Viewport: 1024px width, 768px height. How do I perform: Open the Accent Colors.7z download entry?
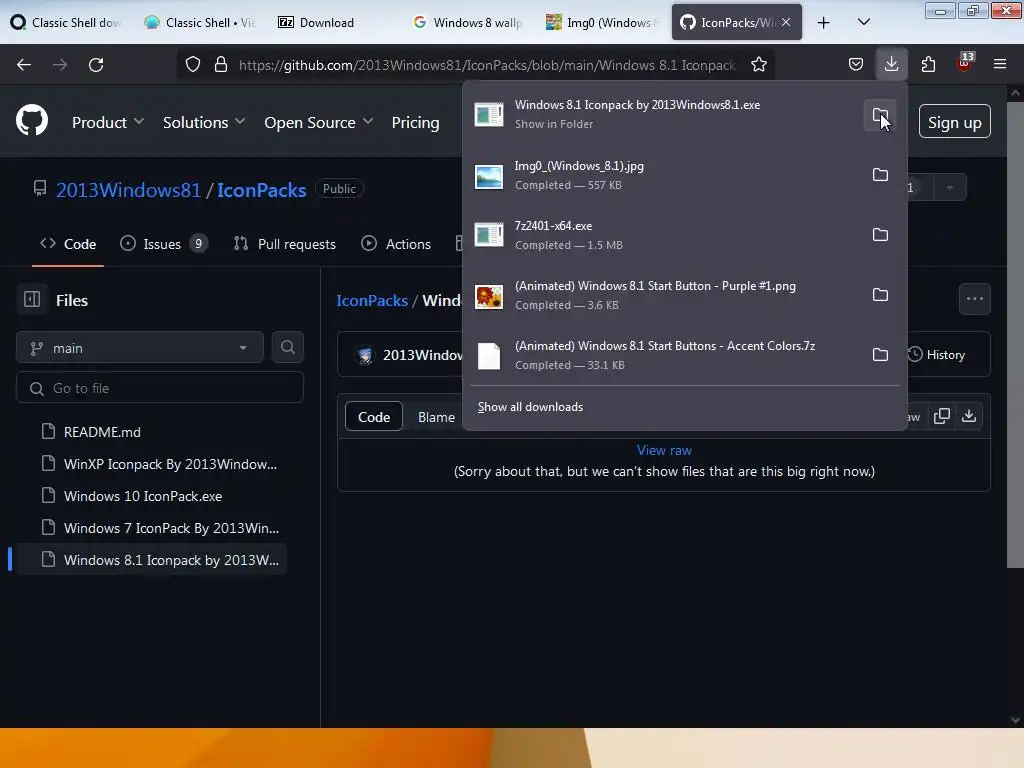[665, 355]
